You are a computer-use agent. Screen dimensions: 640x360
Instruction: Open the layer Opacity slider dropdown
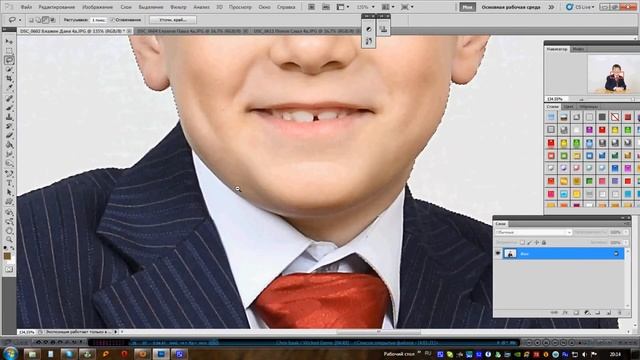click(626, 232)
